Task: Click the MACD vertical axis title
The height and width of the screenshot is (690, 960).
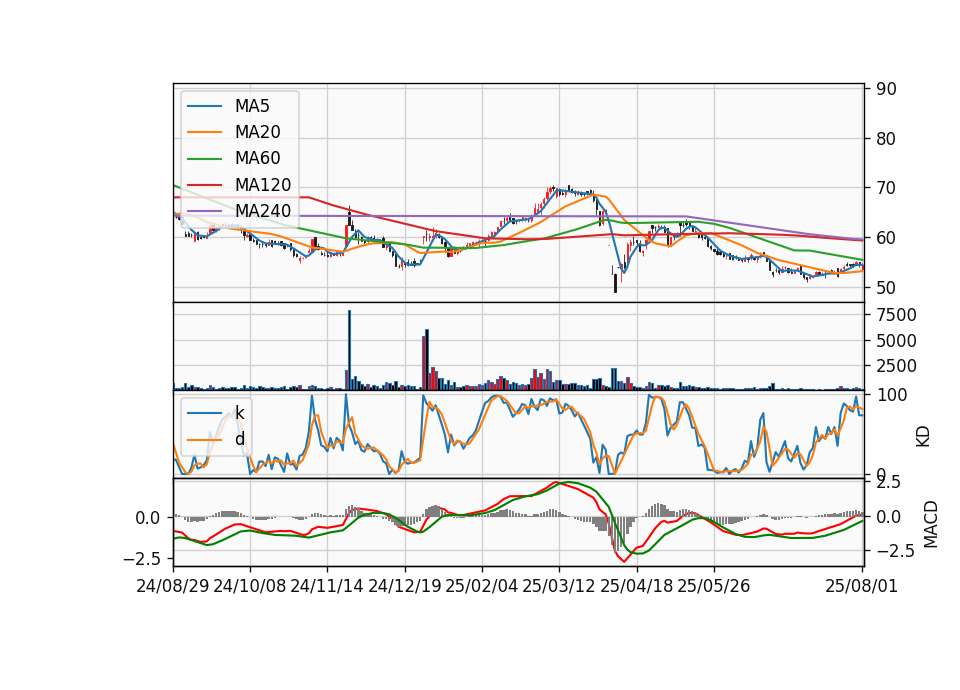Action: pyautogui.click(x=931, y=524)
